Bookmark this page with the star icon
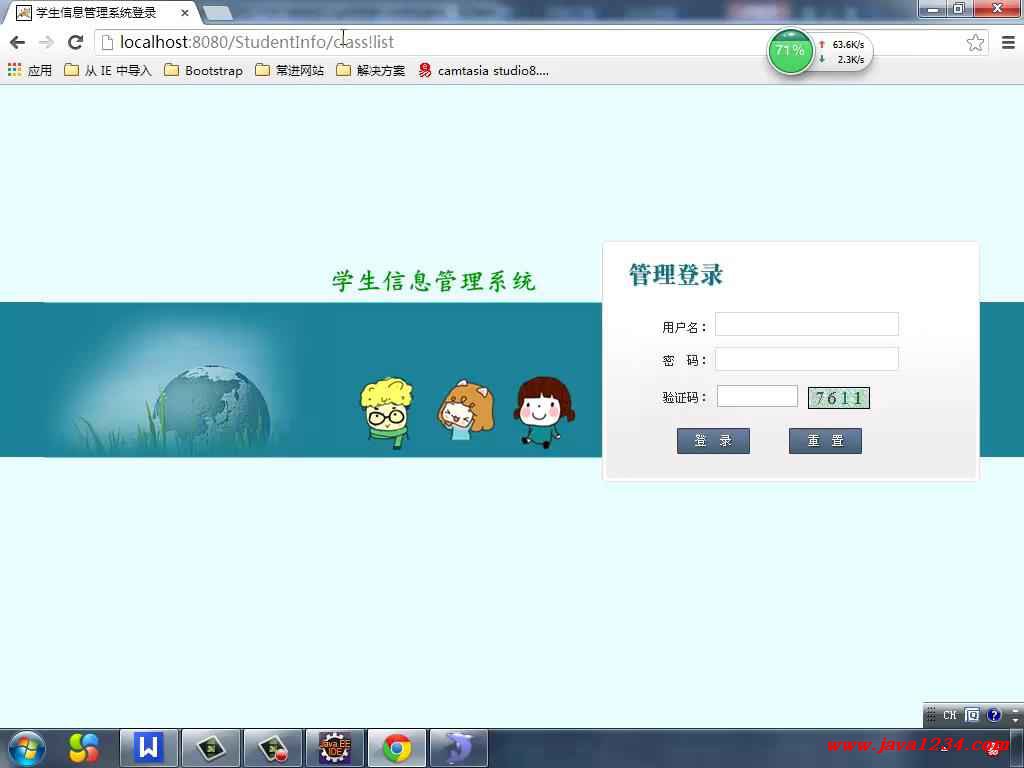The height and width of the screenshot is (768, 1024). (975, 43)
